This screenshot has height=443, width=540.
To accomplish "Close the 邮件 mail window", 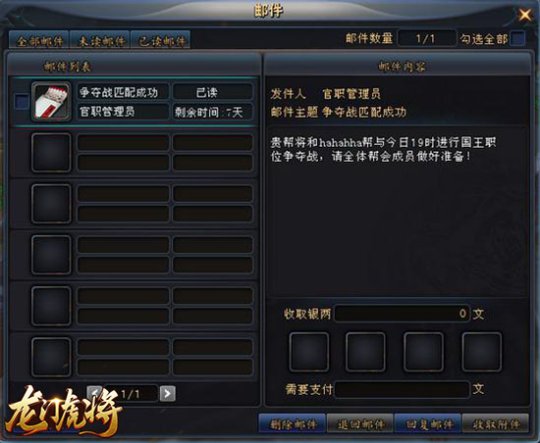I will [x=525, y=15].
